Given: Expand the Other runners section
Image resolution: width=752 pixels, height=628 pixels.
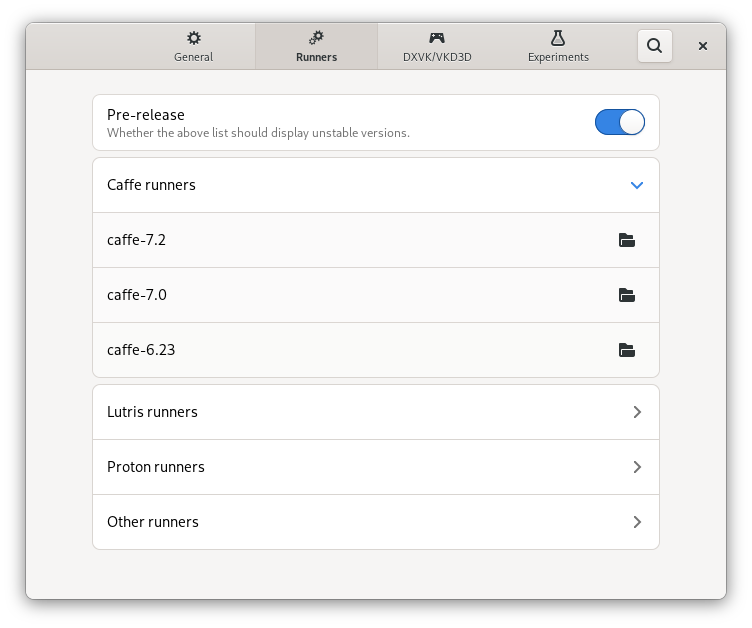Looking at the screenshot, I should pos(637,522).
